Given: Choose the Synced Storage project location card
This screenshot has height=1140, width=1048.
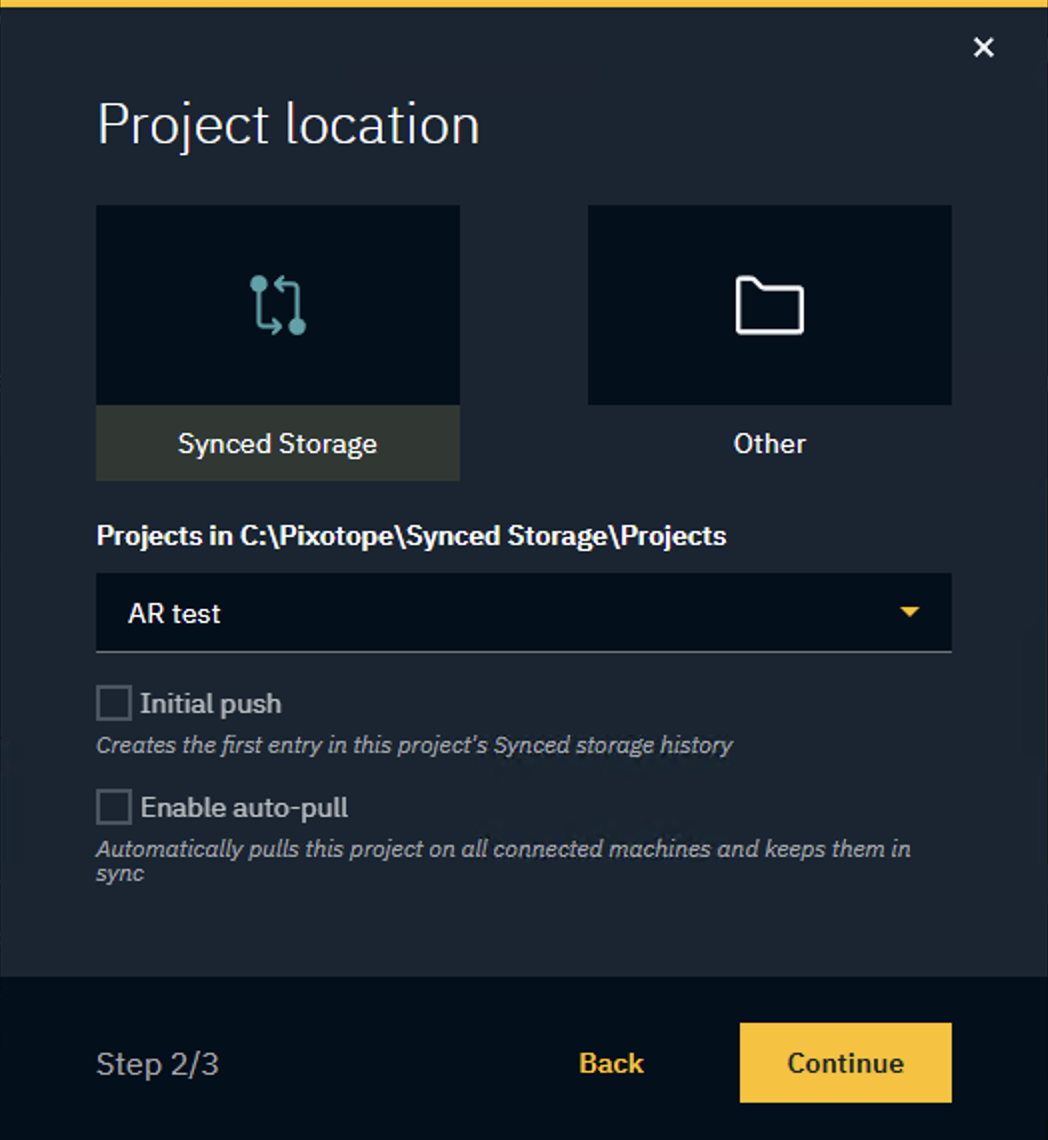Looking at the screenshot, I should (277, 340).
